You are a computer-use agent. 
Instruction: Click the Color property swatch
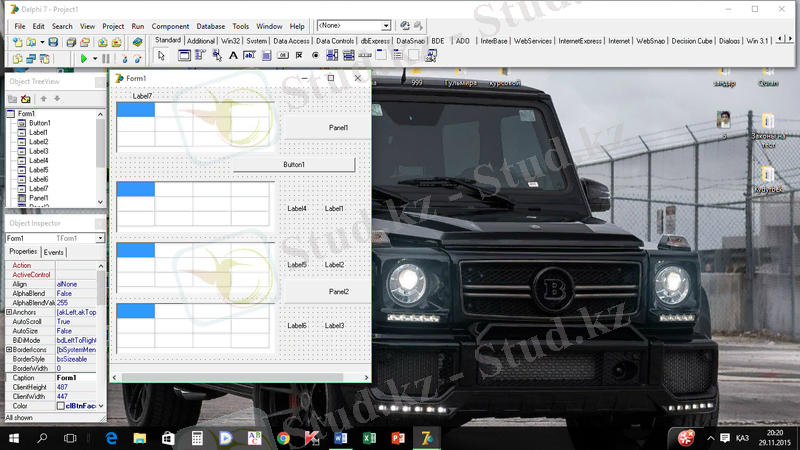pos(61,406)
